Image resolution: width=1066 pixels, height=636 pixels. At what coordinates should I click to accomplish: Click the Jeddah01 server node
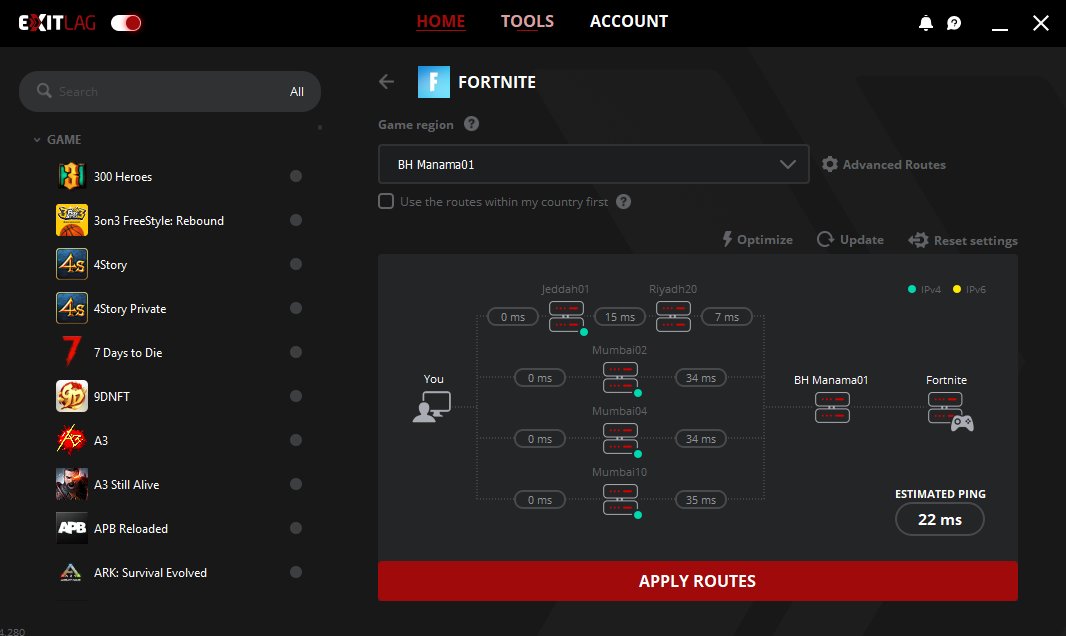click(x=567, y=317)
